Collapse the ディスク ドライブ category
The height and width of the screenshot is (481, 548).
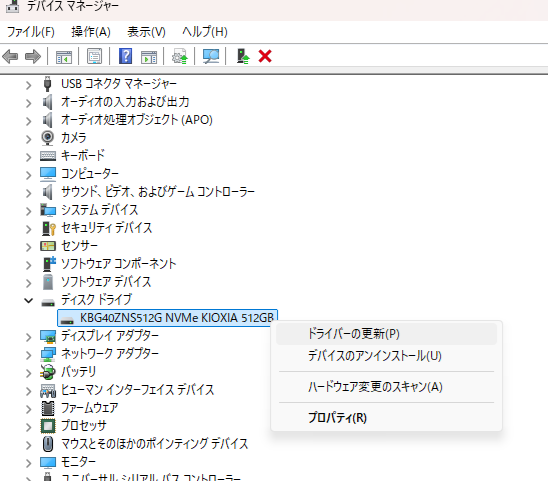coord(29,301)
